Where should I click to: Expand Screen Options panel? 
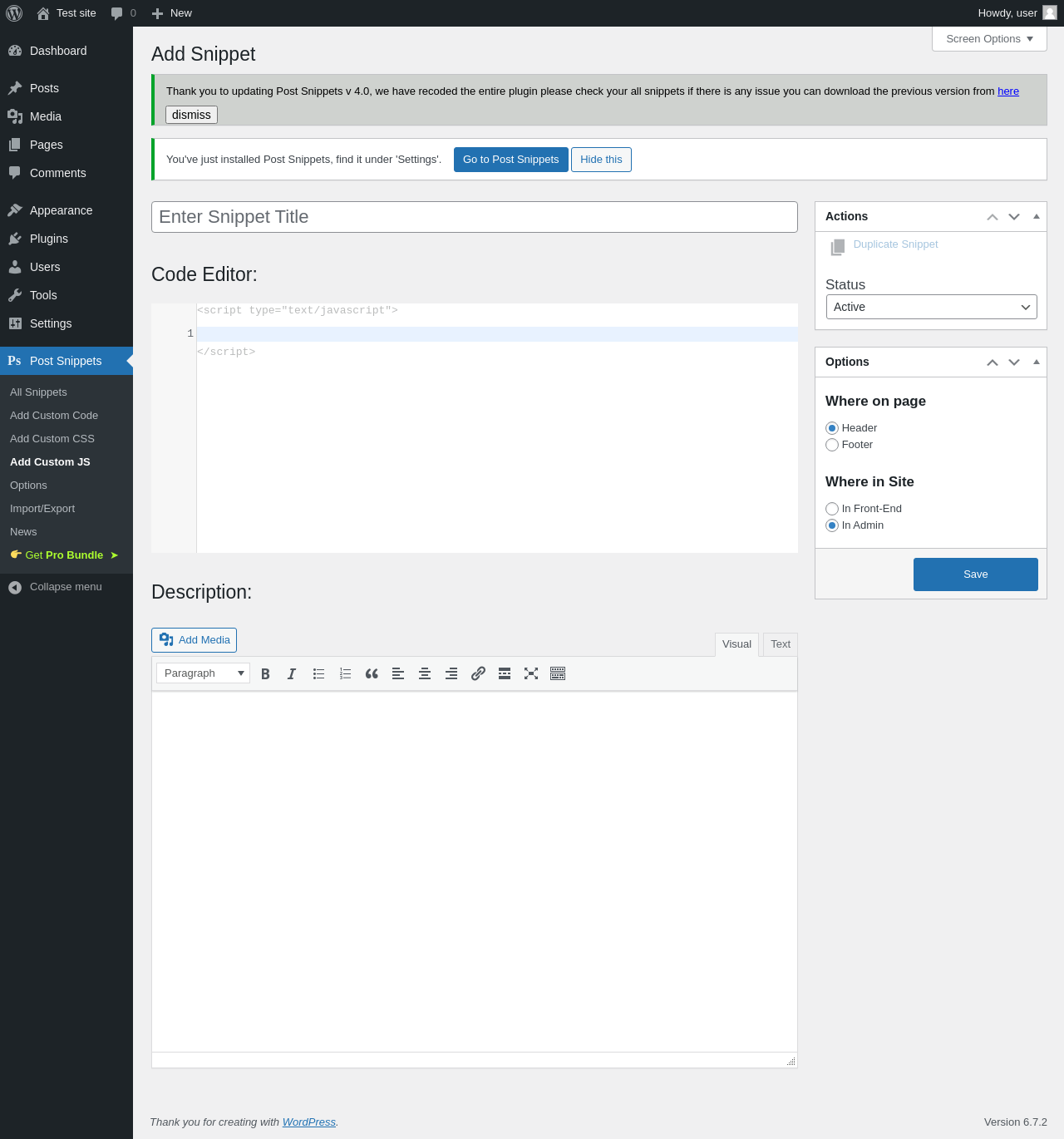click(x=989, y=39)
